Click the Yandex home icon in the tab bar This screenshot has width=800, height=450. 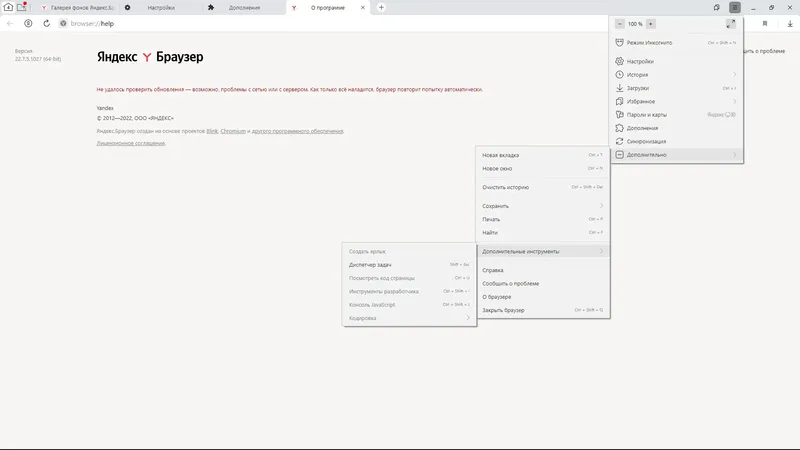[8, 7]
